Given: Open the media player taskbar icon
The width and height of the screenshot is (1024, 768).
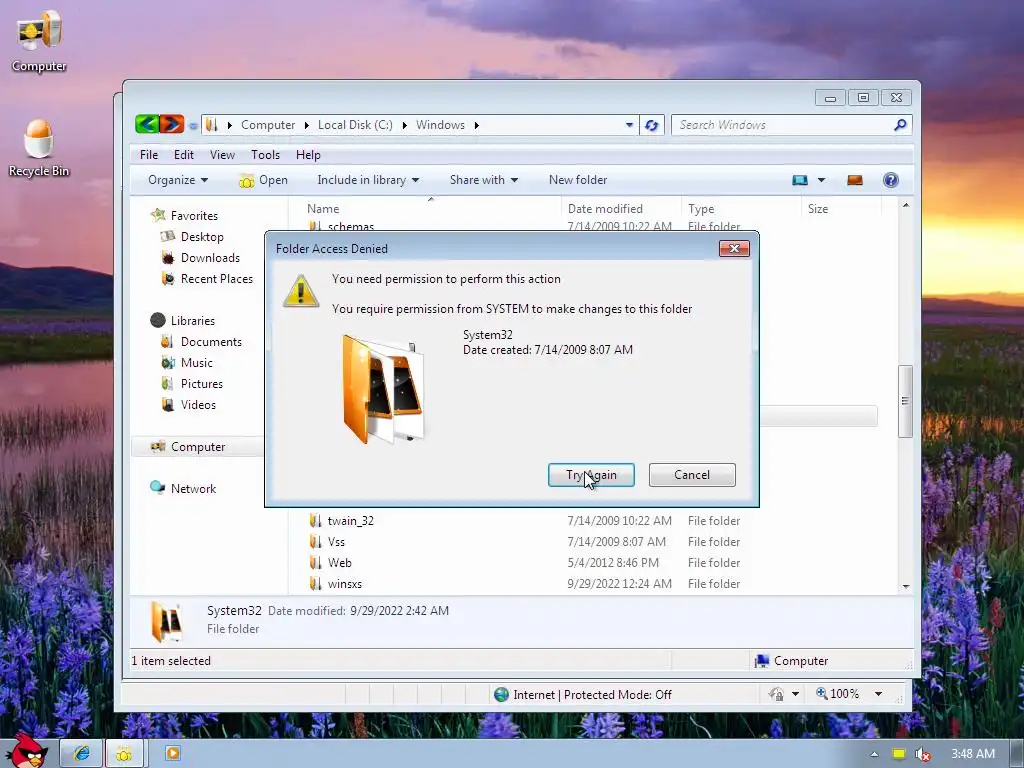Looking at the screenshot, I should [172, 753].
